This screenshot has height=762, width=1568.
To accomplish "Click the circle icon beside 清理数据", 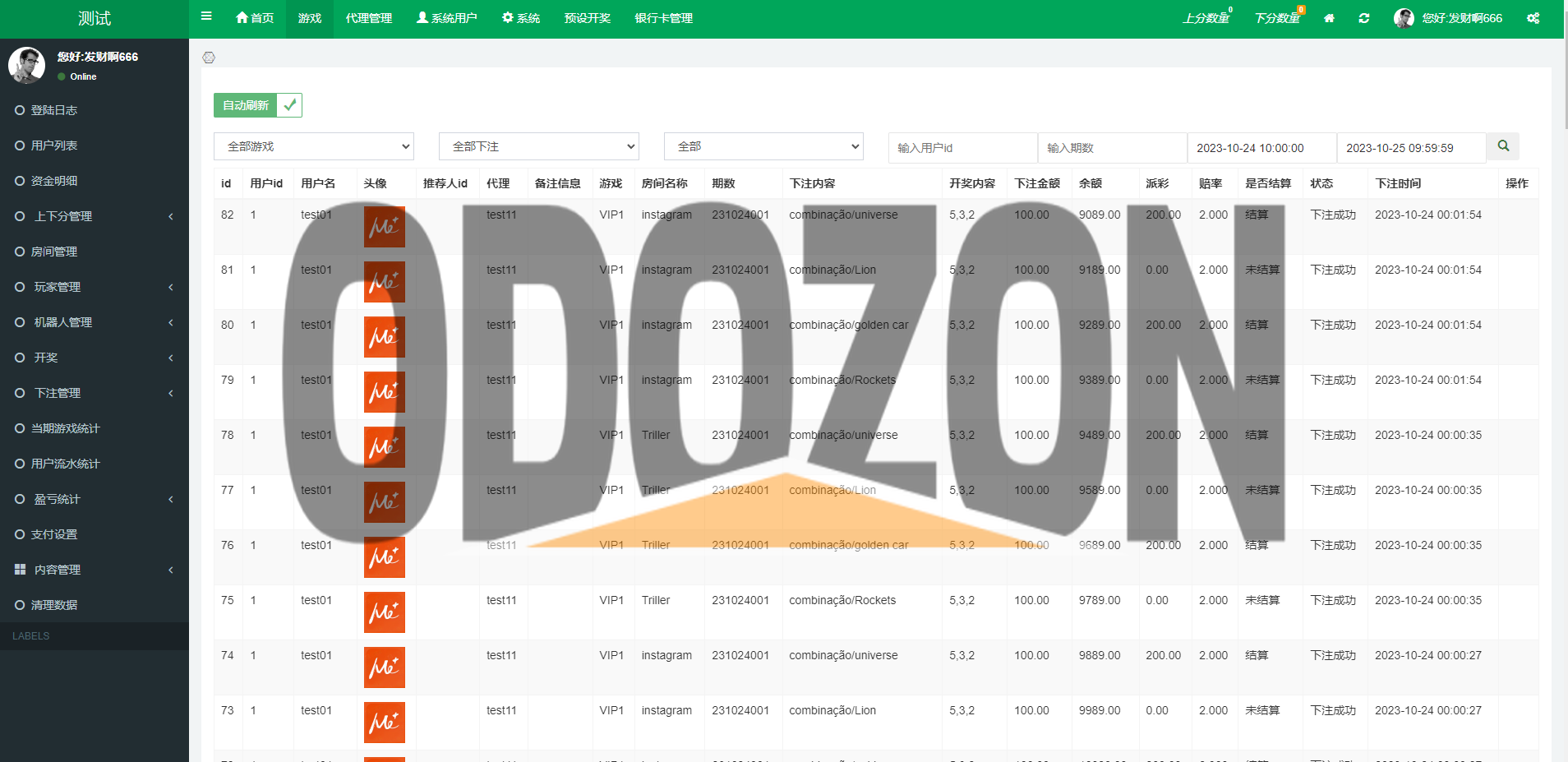I will pos(20,605).
